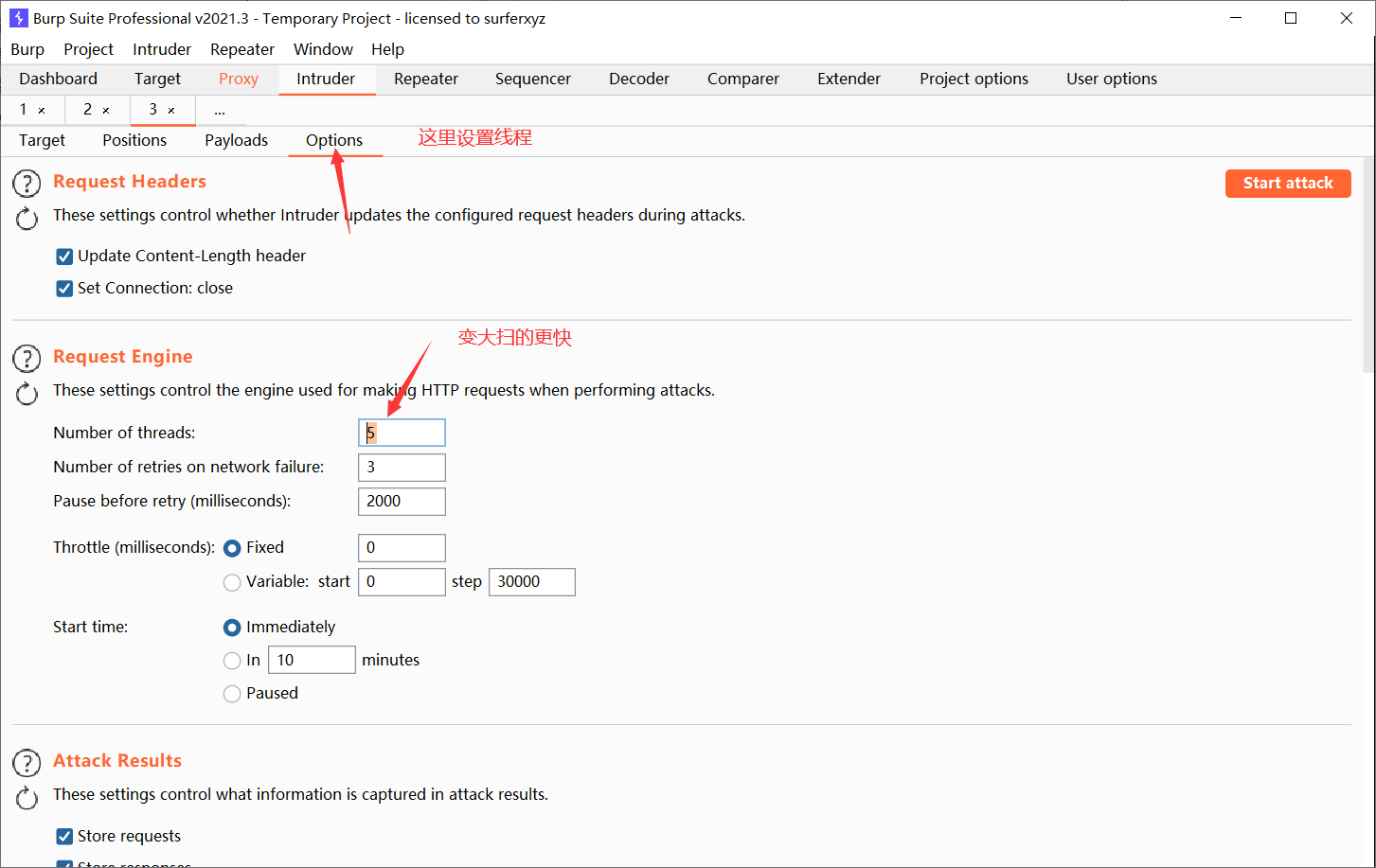The width and height of the screenshot is (1376, 868).
Task: Open Request Headers help icon
Action: click(27, 183)
